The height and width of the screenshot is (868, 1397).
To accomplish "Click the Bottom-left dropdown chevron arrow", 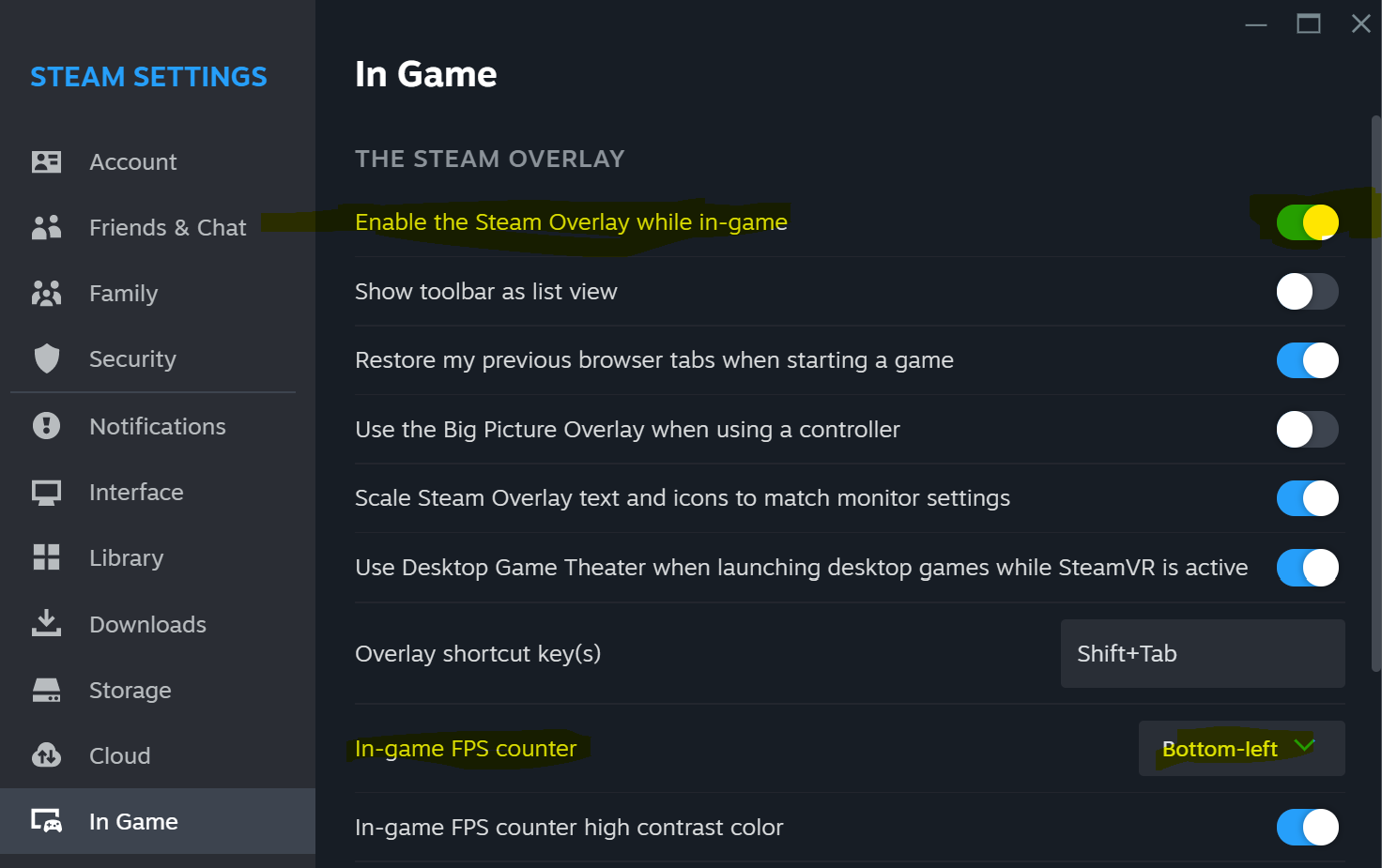I will coord(1305,746).
